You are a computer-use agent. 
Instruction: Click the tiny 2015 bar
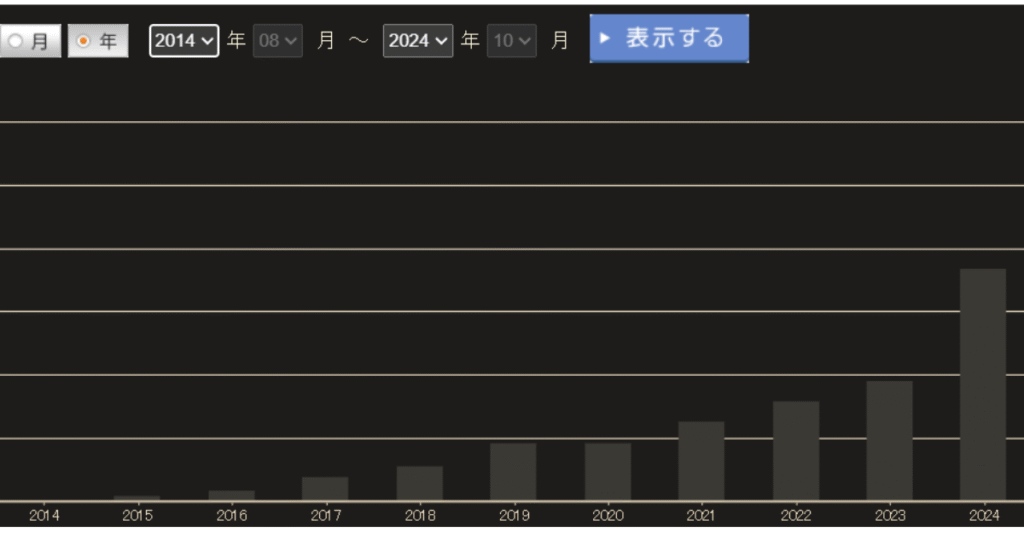[x=137, y=497]
